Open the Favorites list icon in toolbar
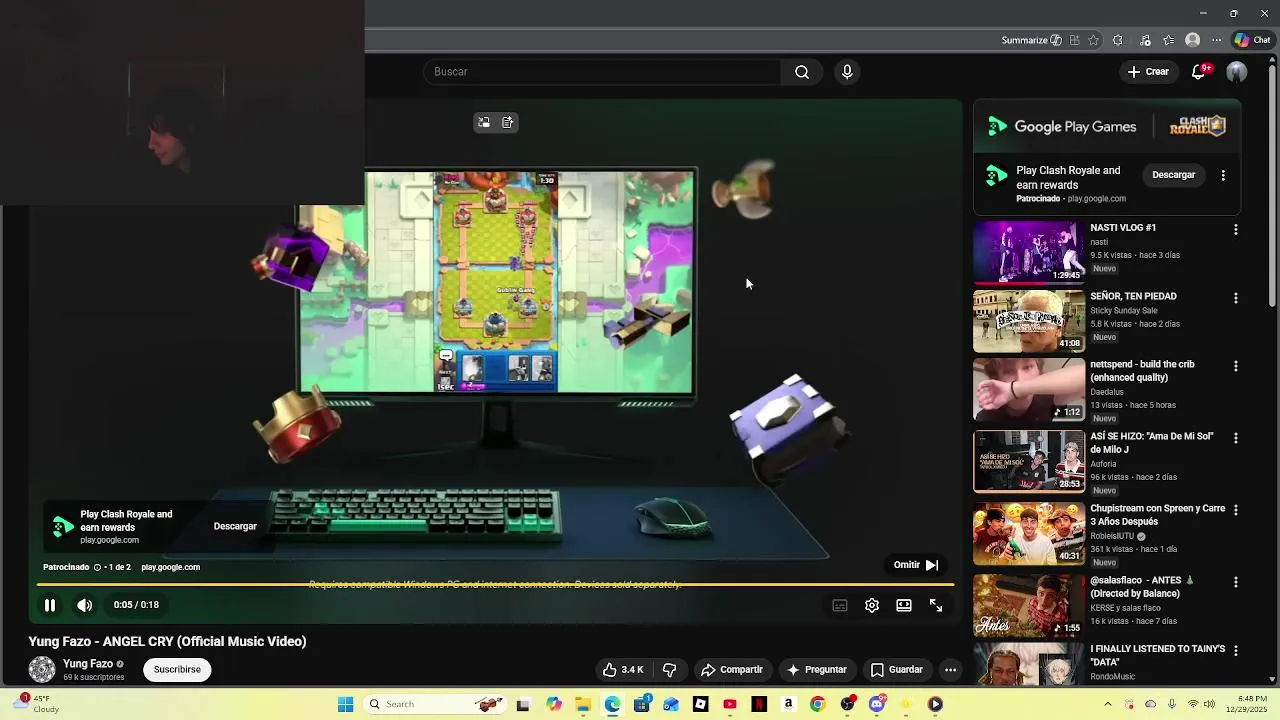This screenshot has width=1280, height=720. click(1169, 40)
